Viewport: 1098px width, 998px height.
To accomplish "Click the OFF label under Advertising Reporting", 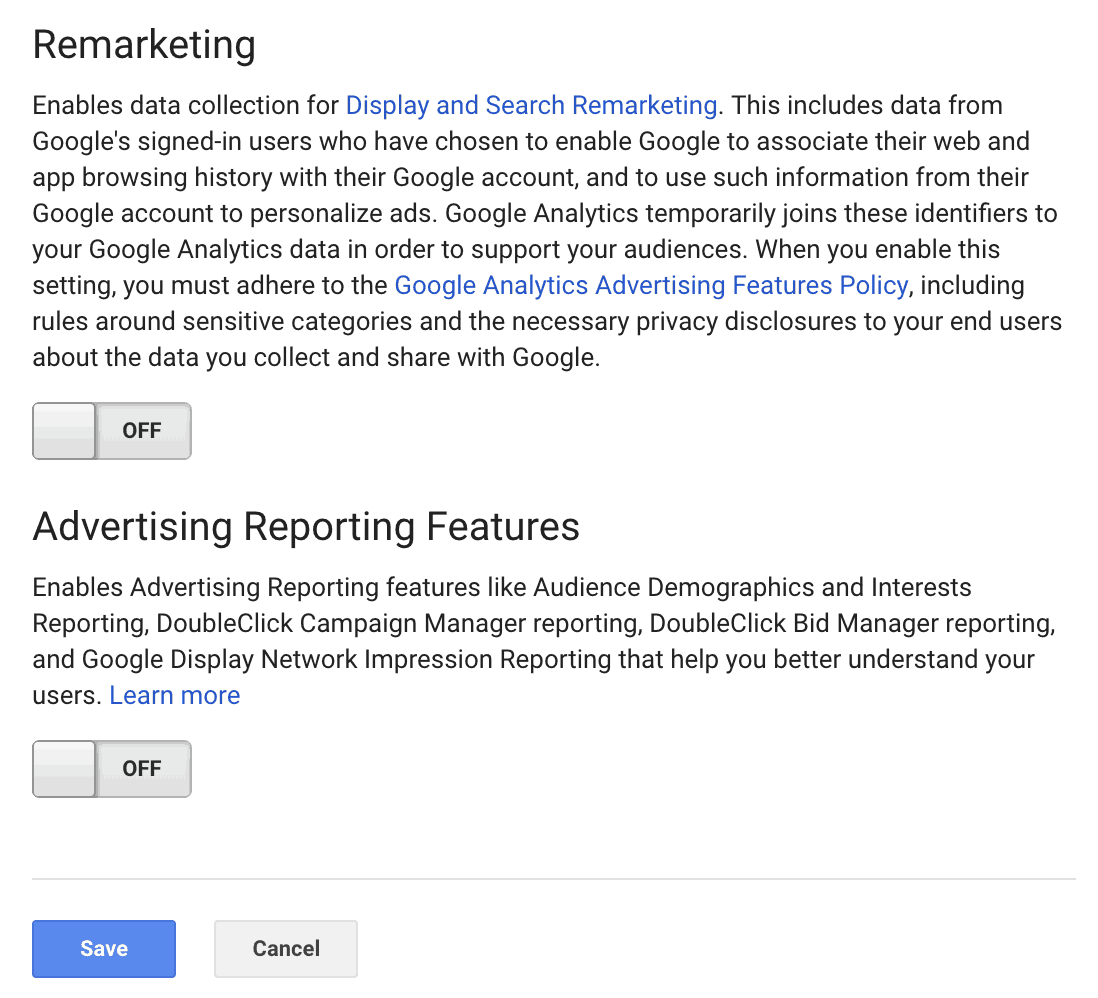I will 142,768.
